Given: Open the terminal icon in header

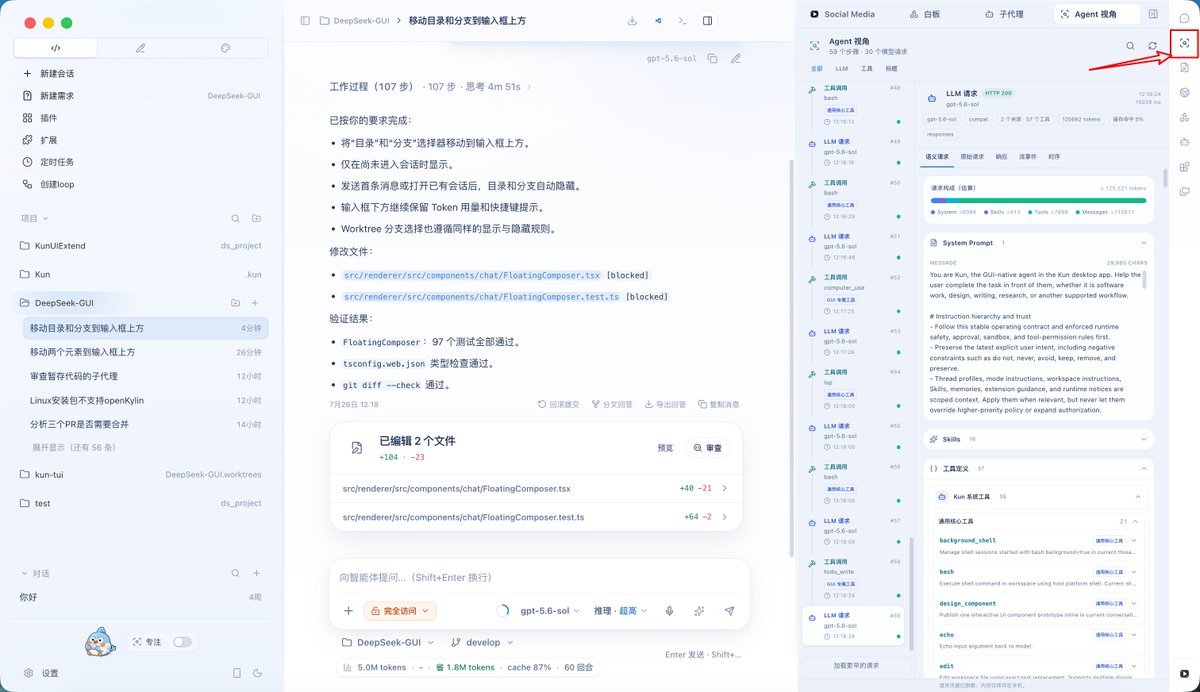Looking at the screenshot, I should (x=683, y=20).
